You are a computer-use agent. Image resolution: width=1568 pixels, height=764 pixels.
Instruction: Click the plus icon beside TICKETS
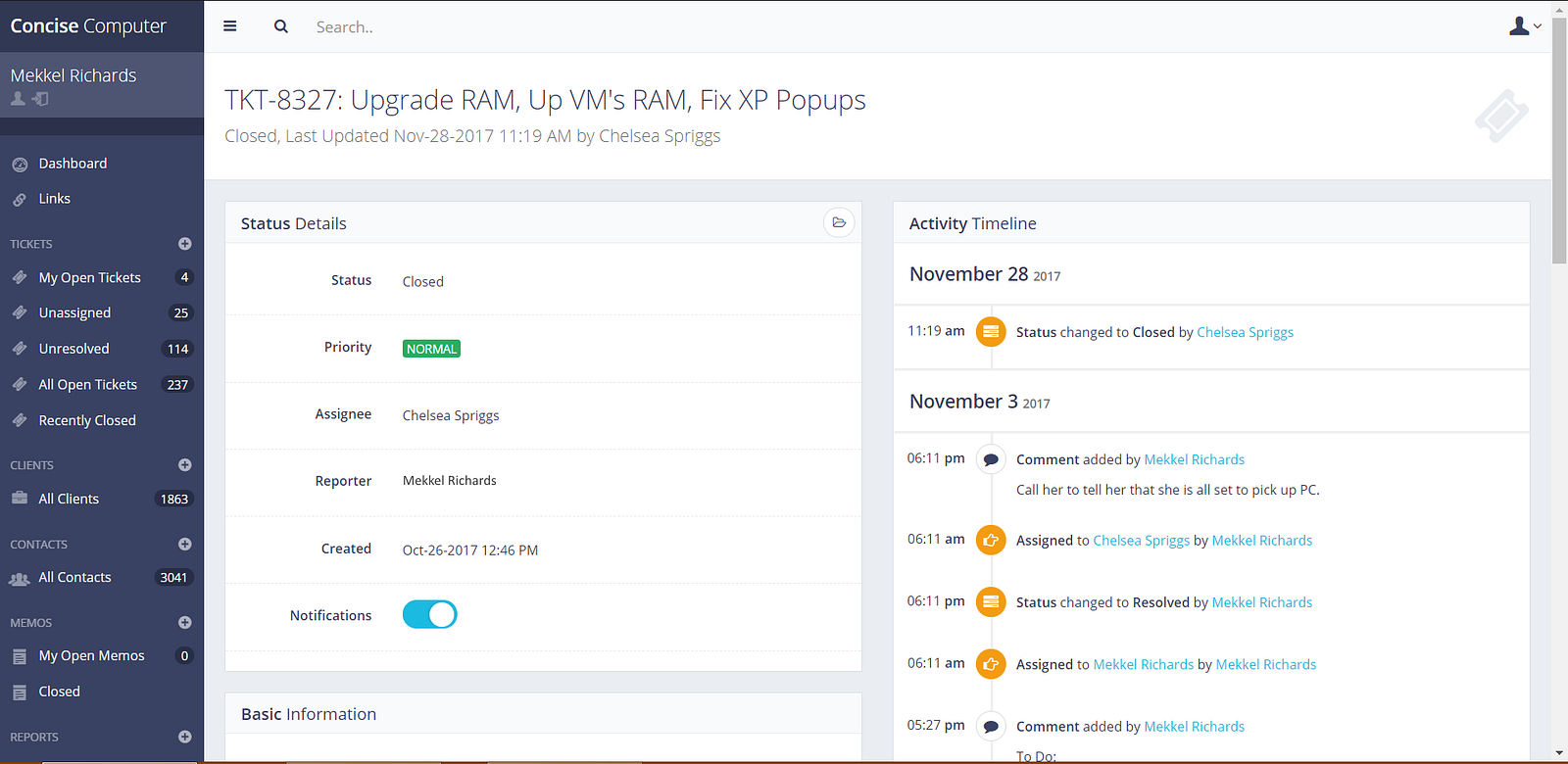[184, 244]
